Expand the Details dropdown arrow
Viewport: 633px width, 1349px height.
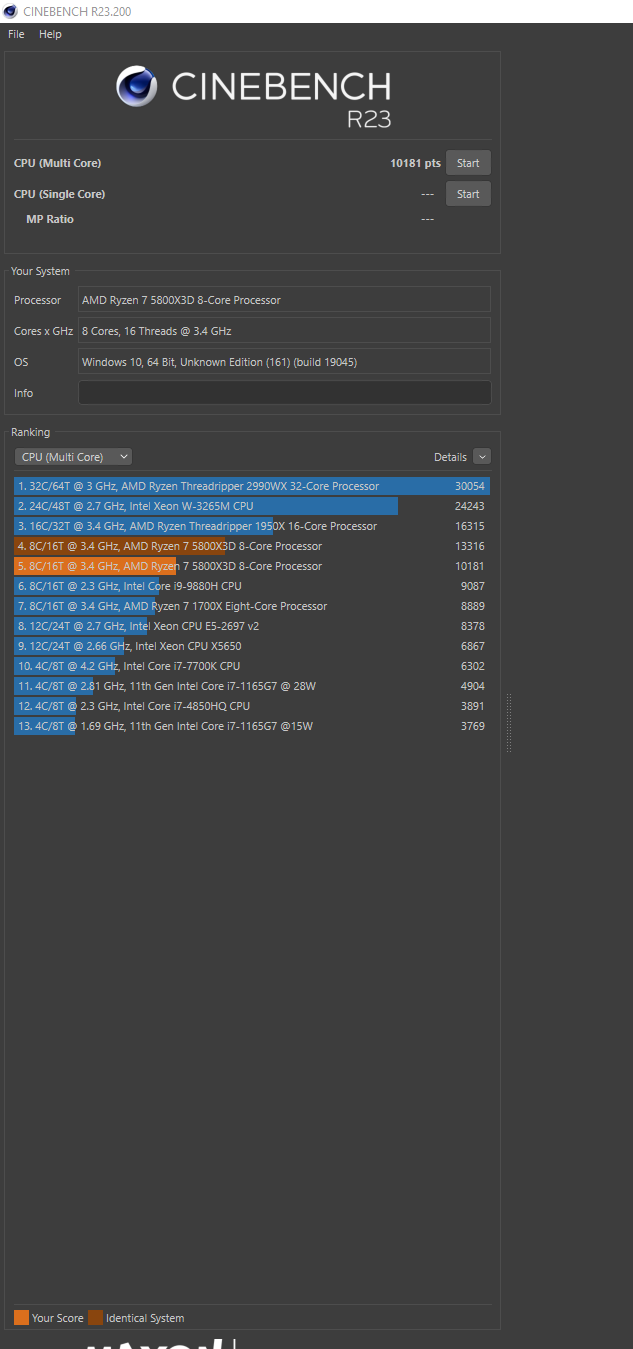tap(482, 457)
